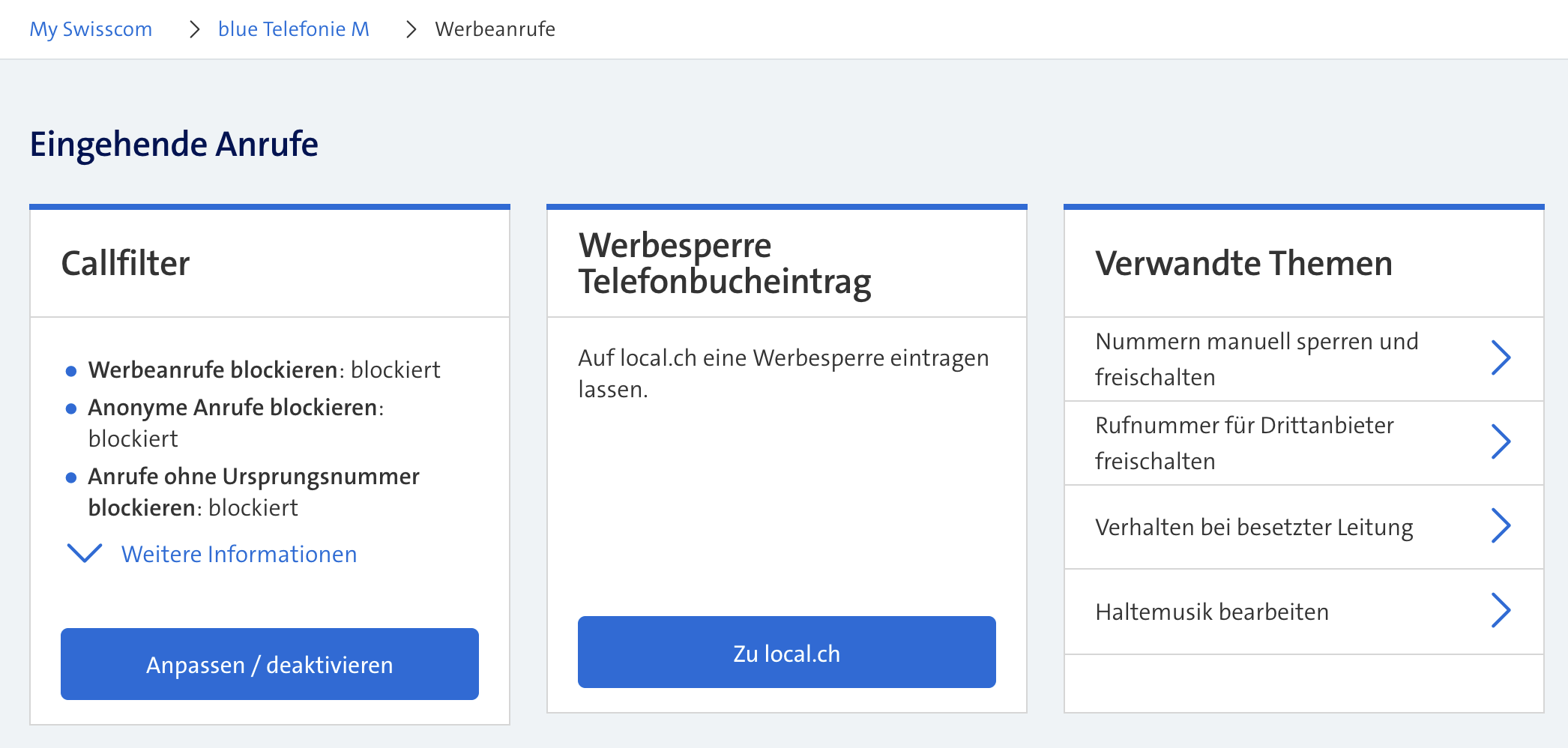
Task: Click arrow next to Haltemusik bearbeiten
Action: (1501, 610)
